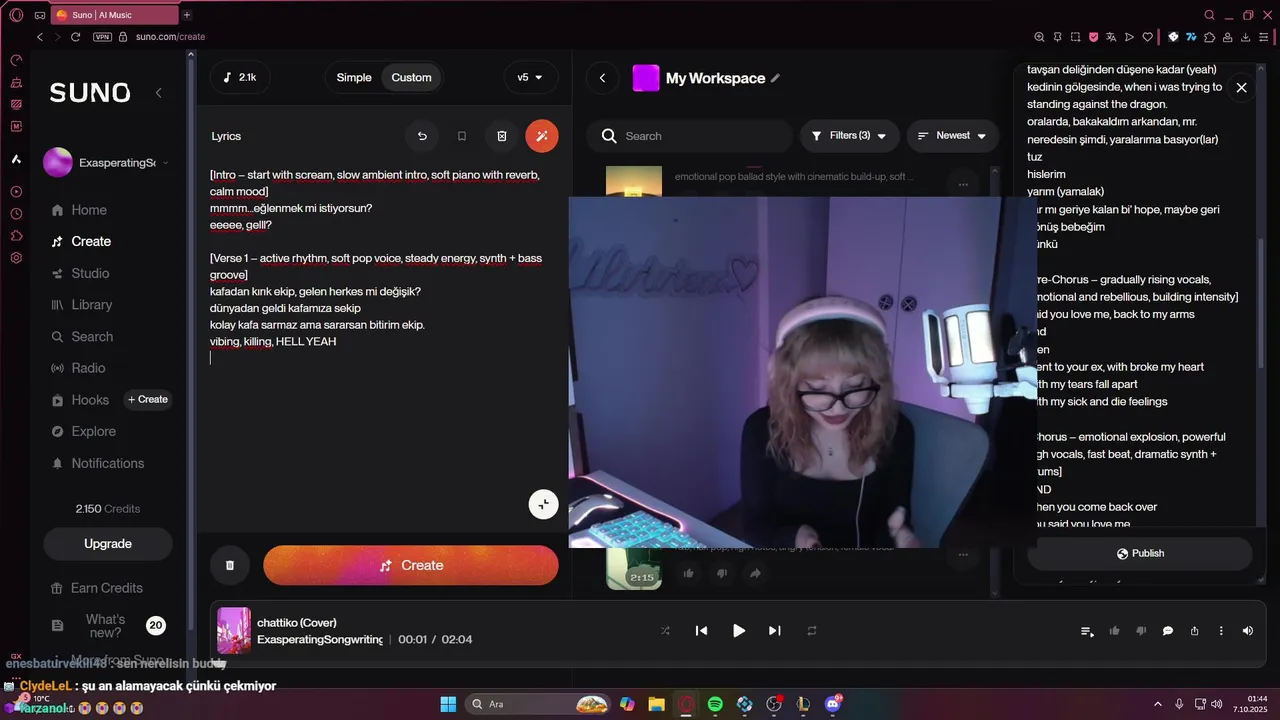Open browser downloads icon

tap(1246, 37)
